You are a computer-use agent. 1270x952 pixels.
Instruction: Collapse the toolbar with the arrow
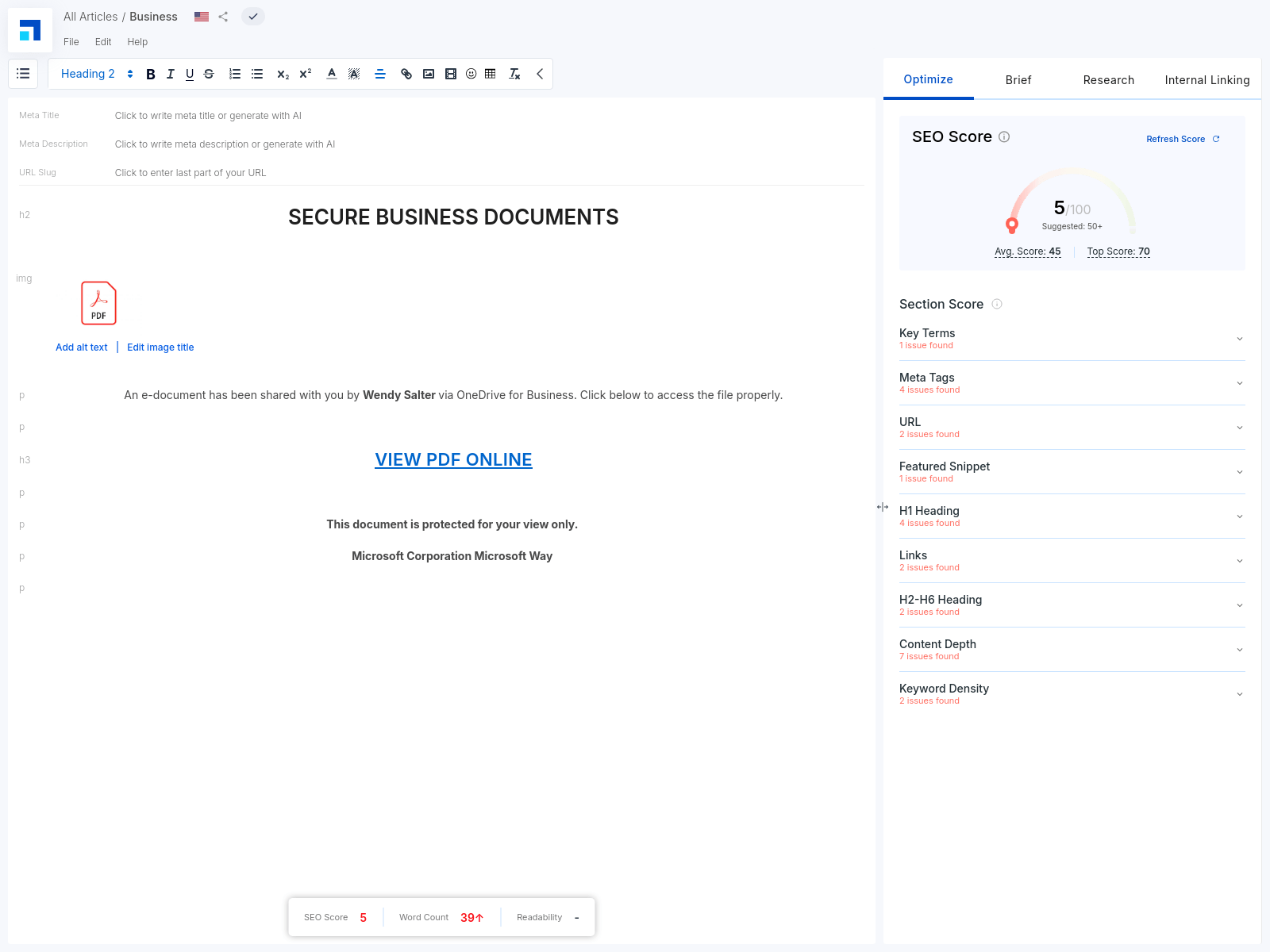click(x=540, y=74)
